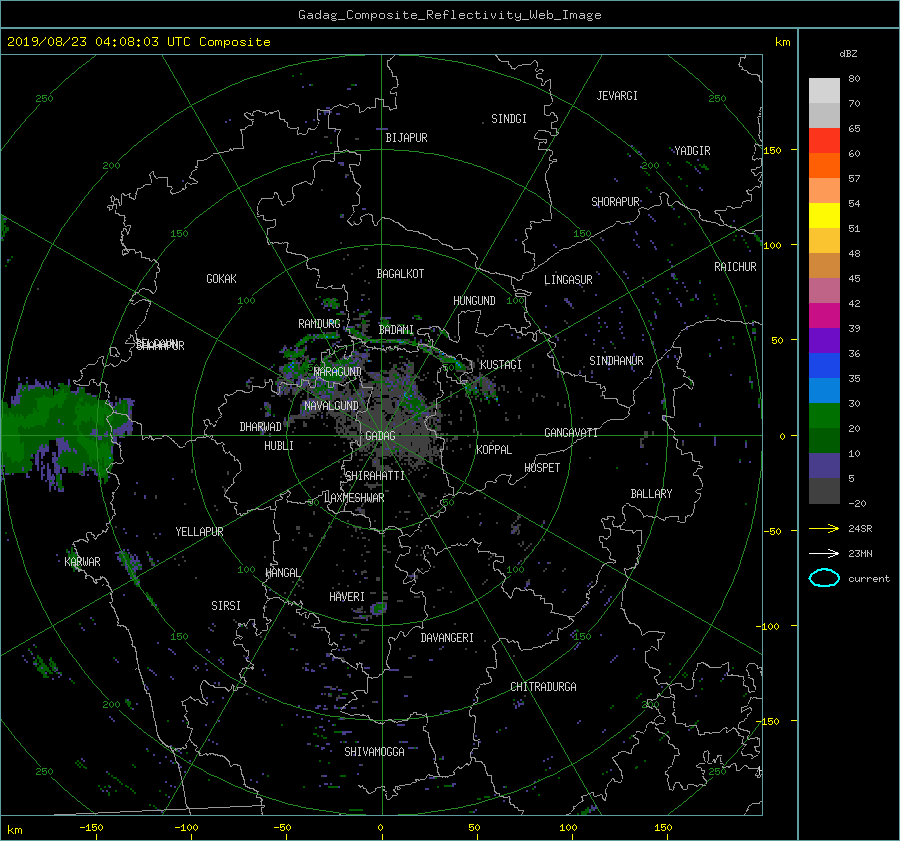
Task: Click the BALLARY city label
Action: tap(651, 494)
